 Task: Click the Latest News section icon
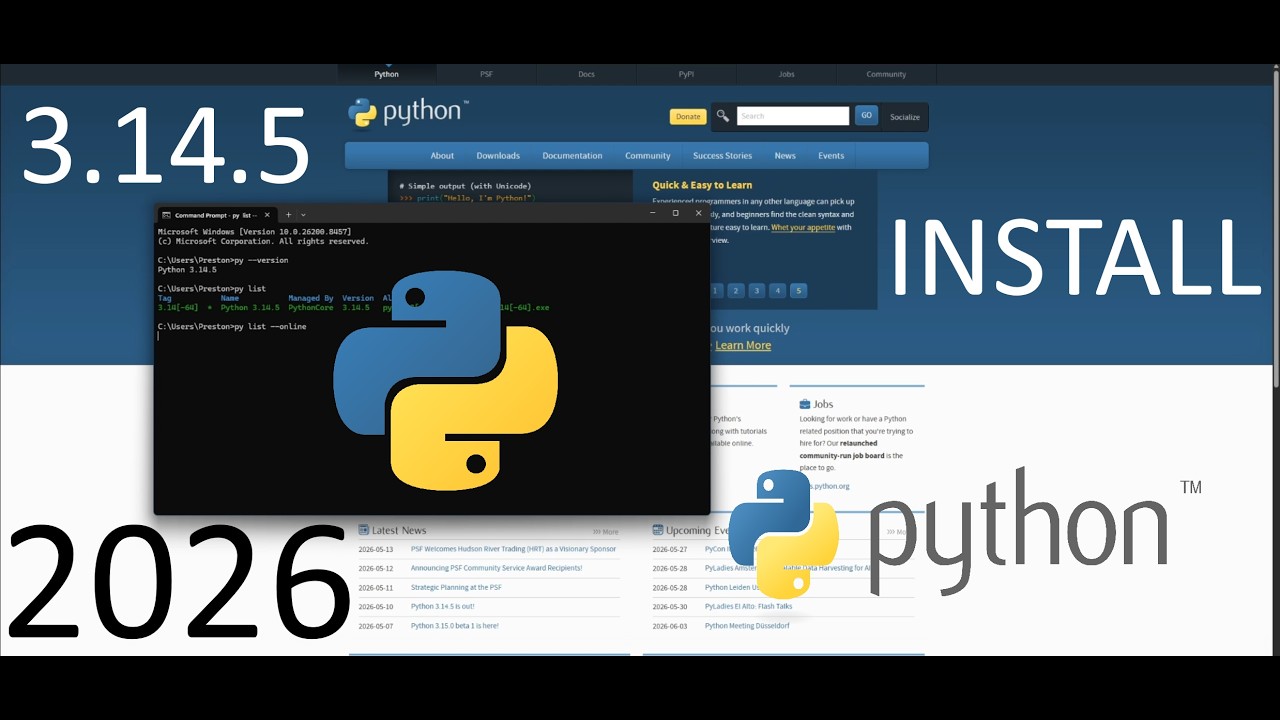coord(364,530)
